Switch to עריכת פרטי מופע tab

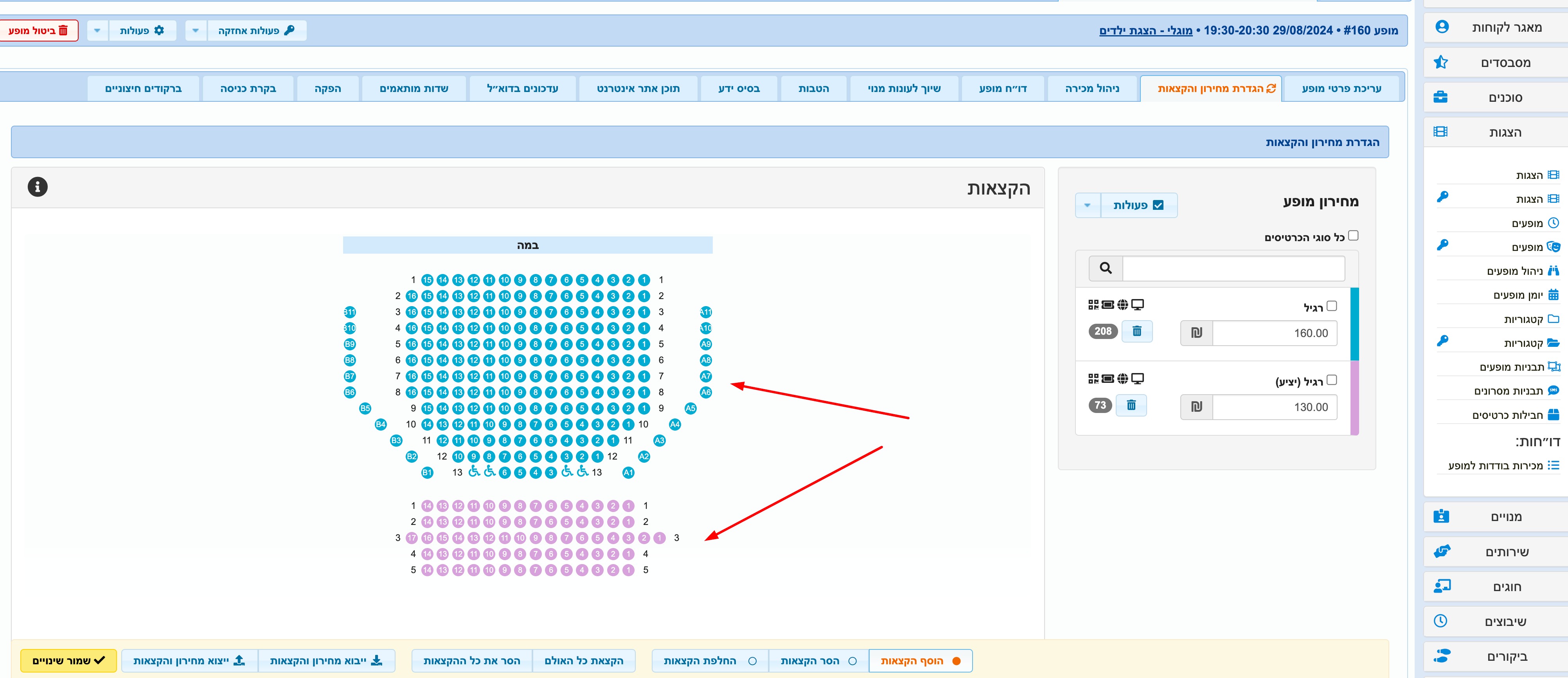click(1341, 88)
